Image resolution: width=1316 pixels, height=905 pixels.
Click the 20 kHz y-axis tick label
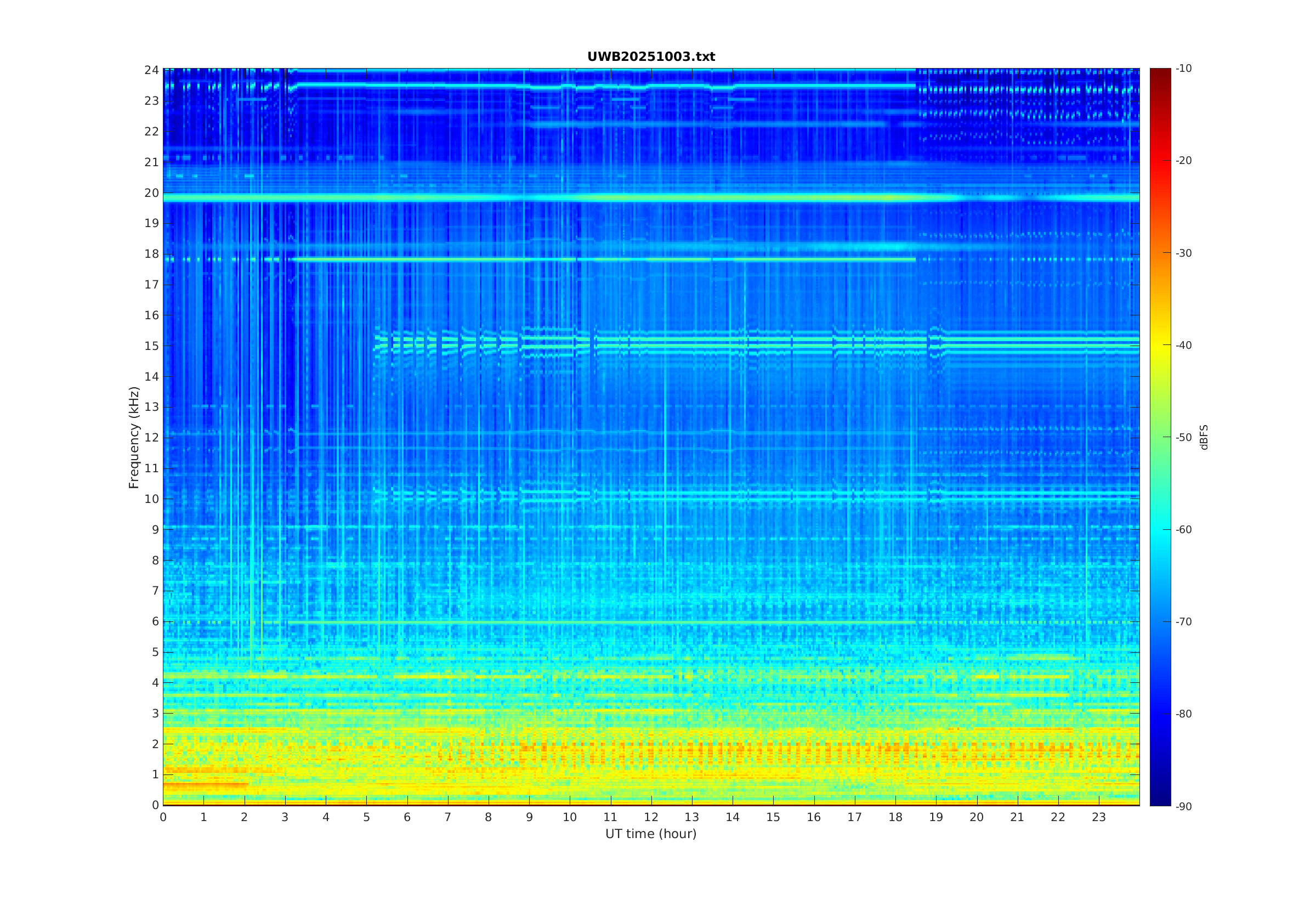[151, 193]
